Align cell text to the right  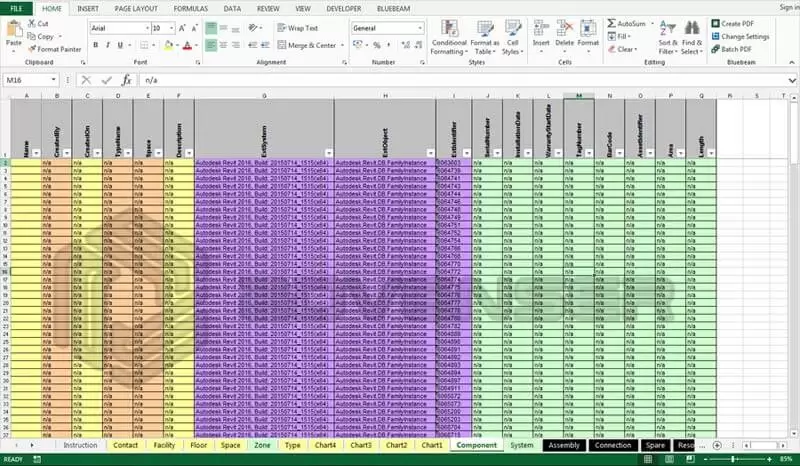(x=236, y=45)
